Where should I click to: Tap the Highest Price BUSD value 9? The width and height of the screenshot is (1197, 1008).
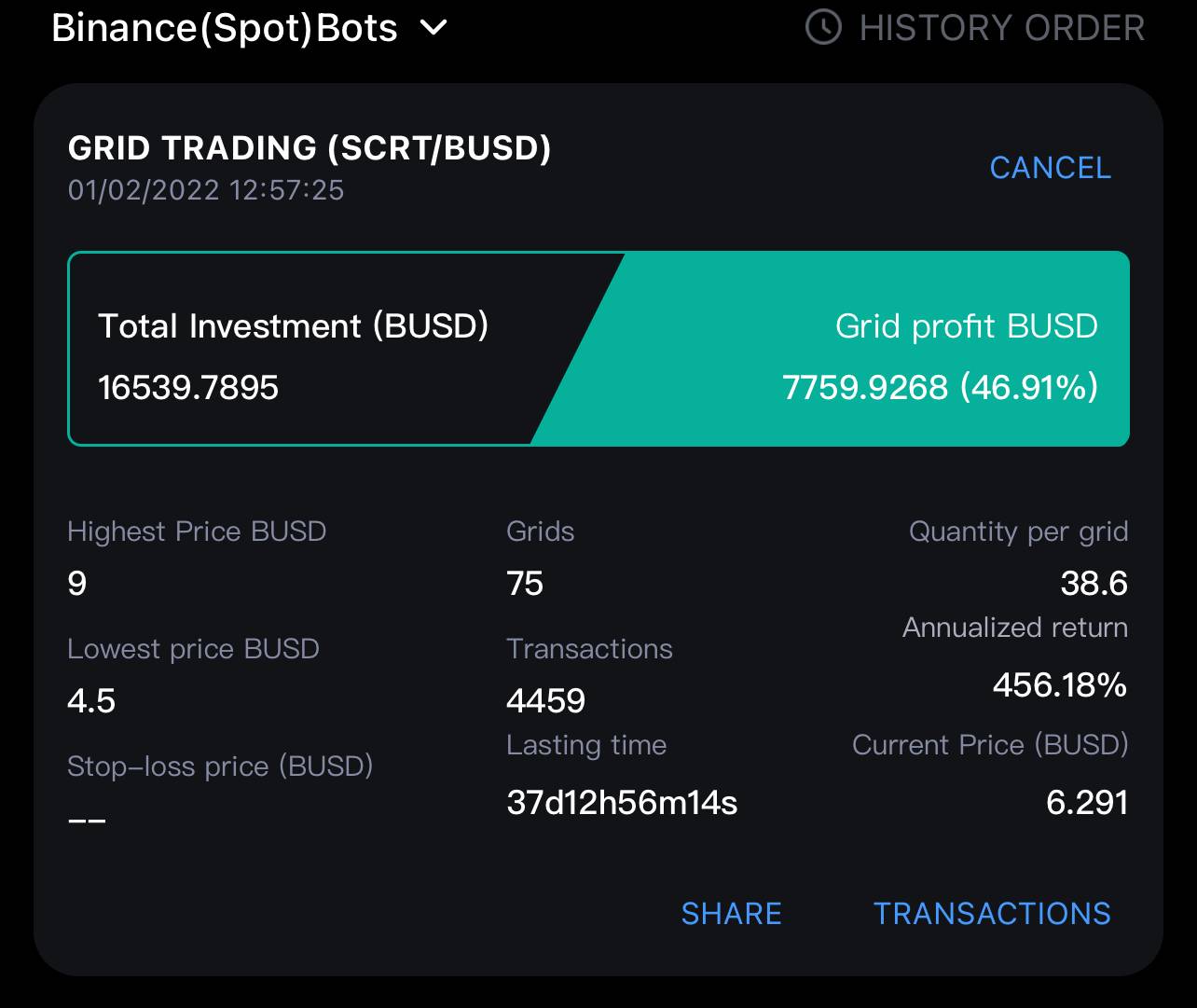click(x=77, y=584)
